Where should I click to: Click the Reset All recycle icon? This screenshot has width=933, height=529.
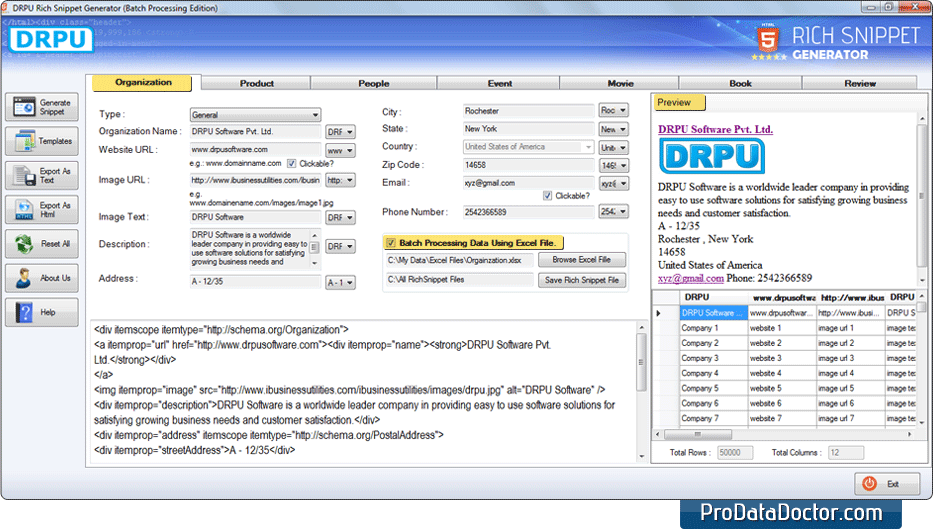24,244
